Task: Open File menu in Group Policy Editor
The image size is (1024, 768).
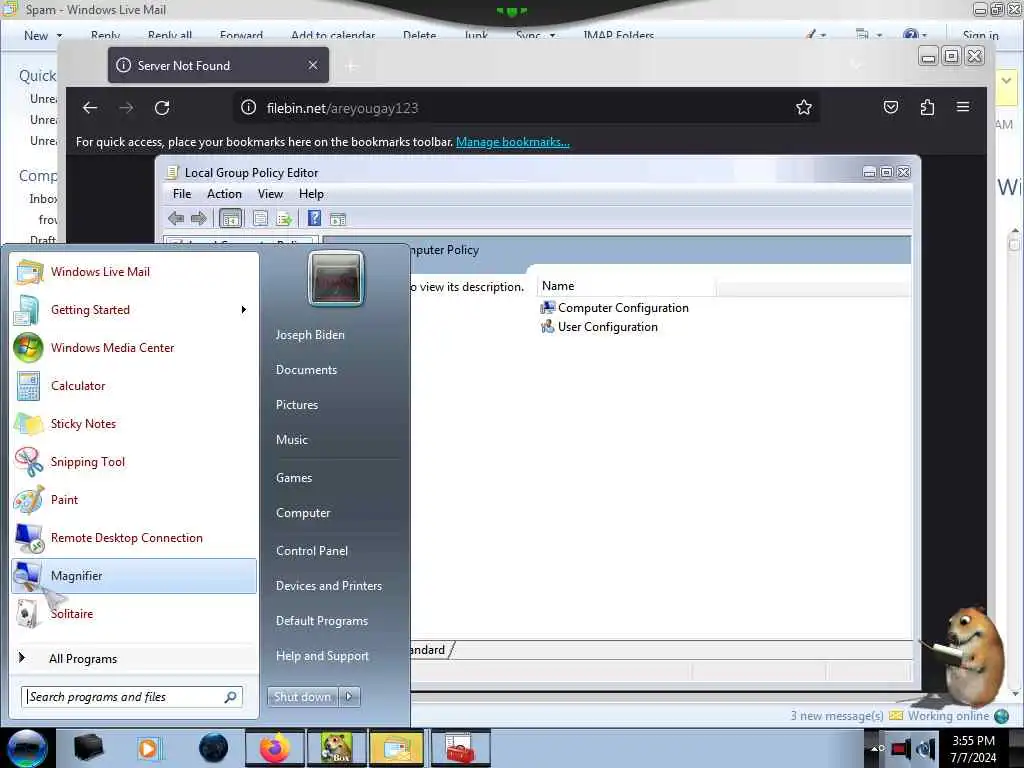Action: click(x=182, y=194)
